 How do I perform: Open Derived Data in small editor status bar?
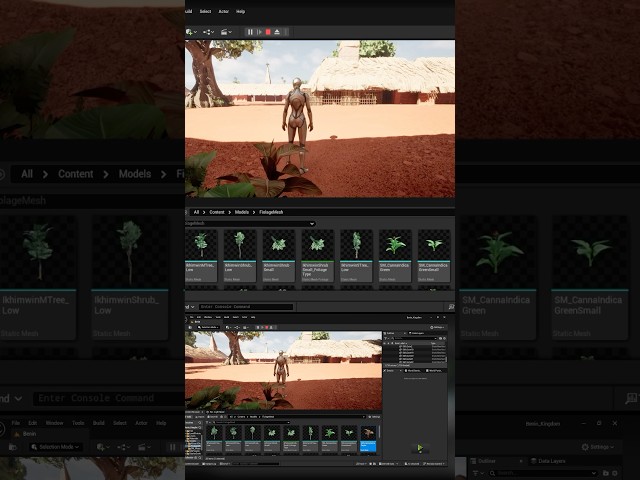coord(388,464)
